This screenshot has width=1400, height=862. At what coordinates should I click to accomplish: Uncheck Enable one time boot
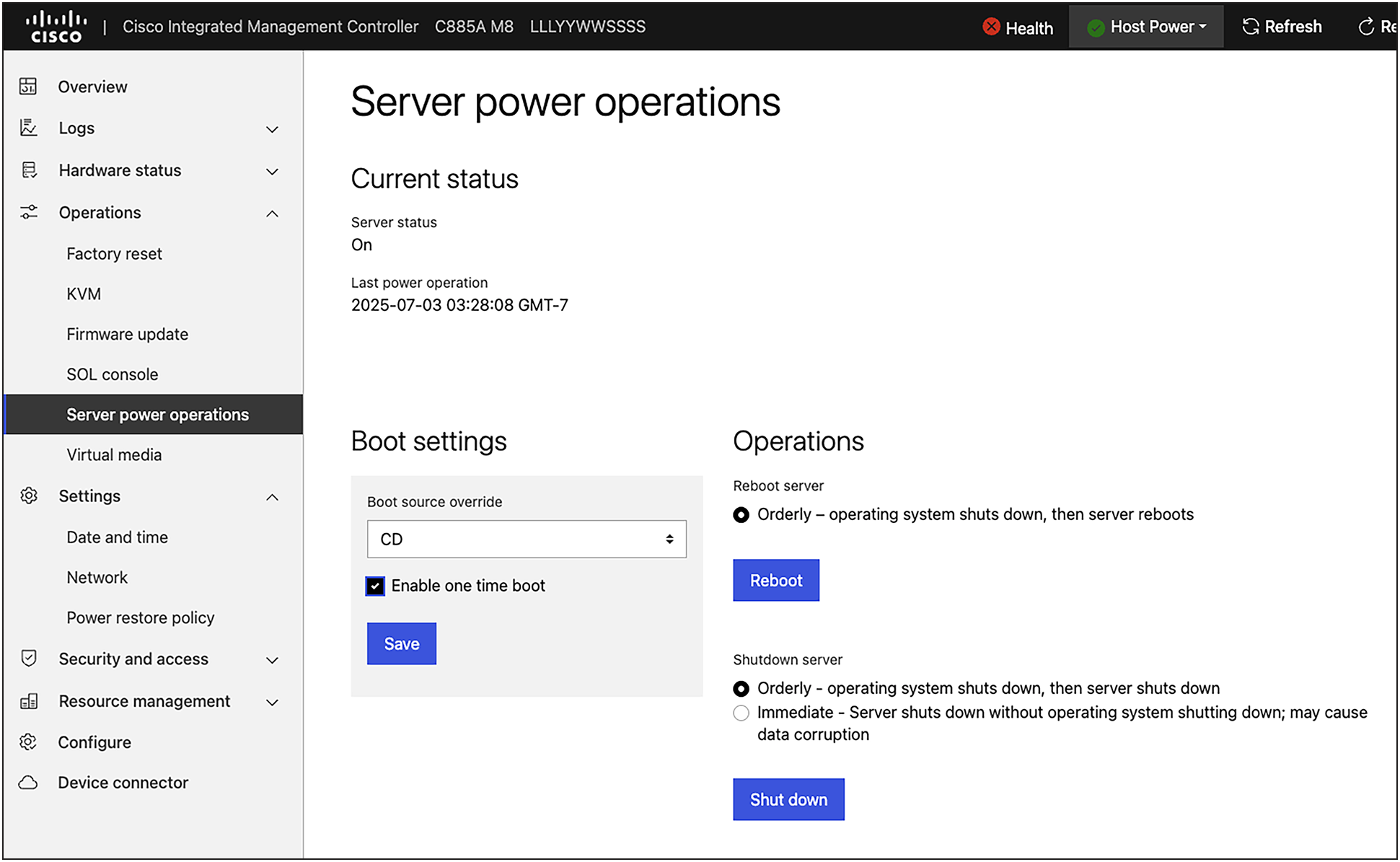click(374, 586)
